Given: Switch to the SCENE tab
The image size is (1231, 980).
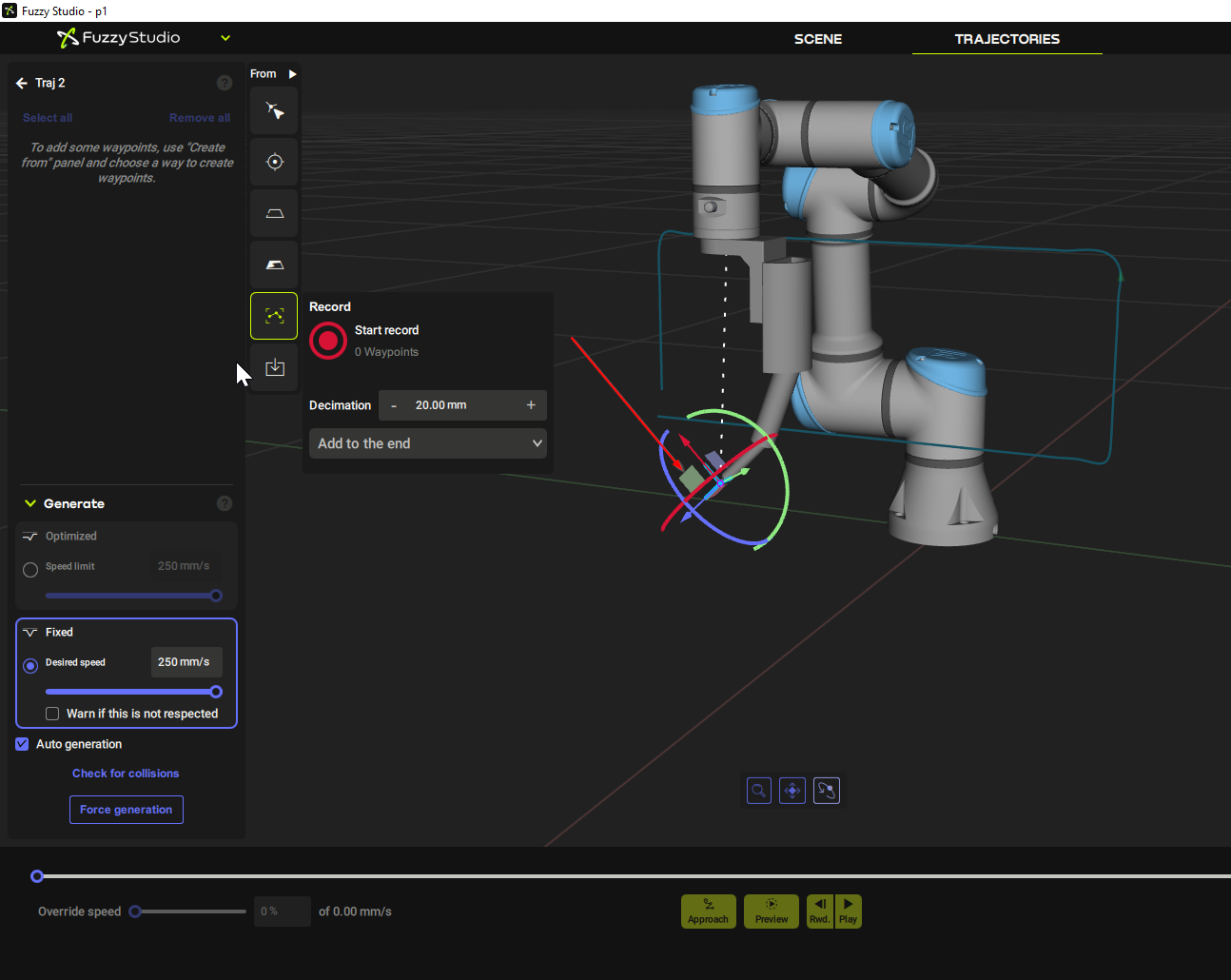Looking at the screenshot, I should (x=817, y=39).
